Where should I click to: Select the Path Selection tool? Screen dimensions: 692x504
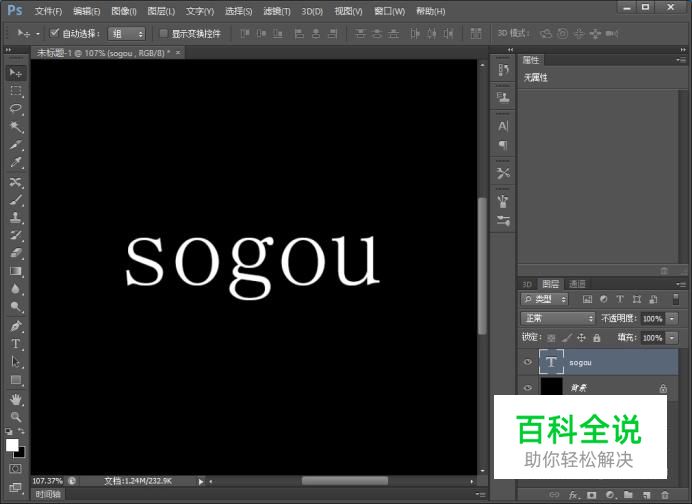[x=15, y=362]
